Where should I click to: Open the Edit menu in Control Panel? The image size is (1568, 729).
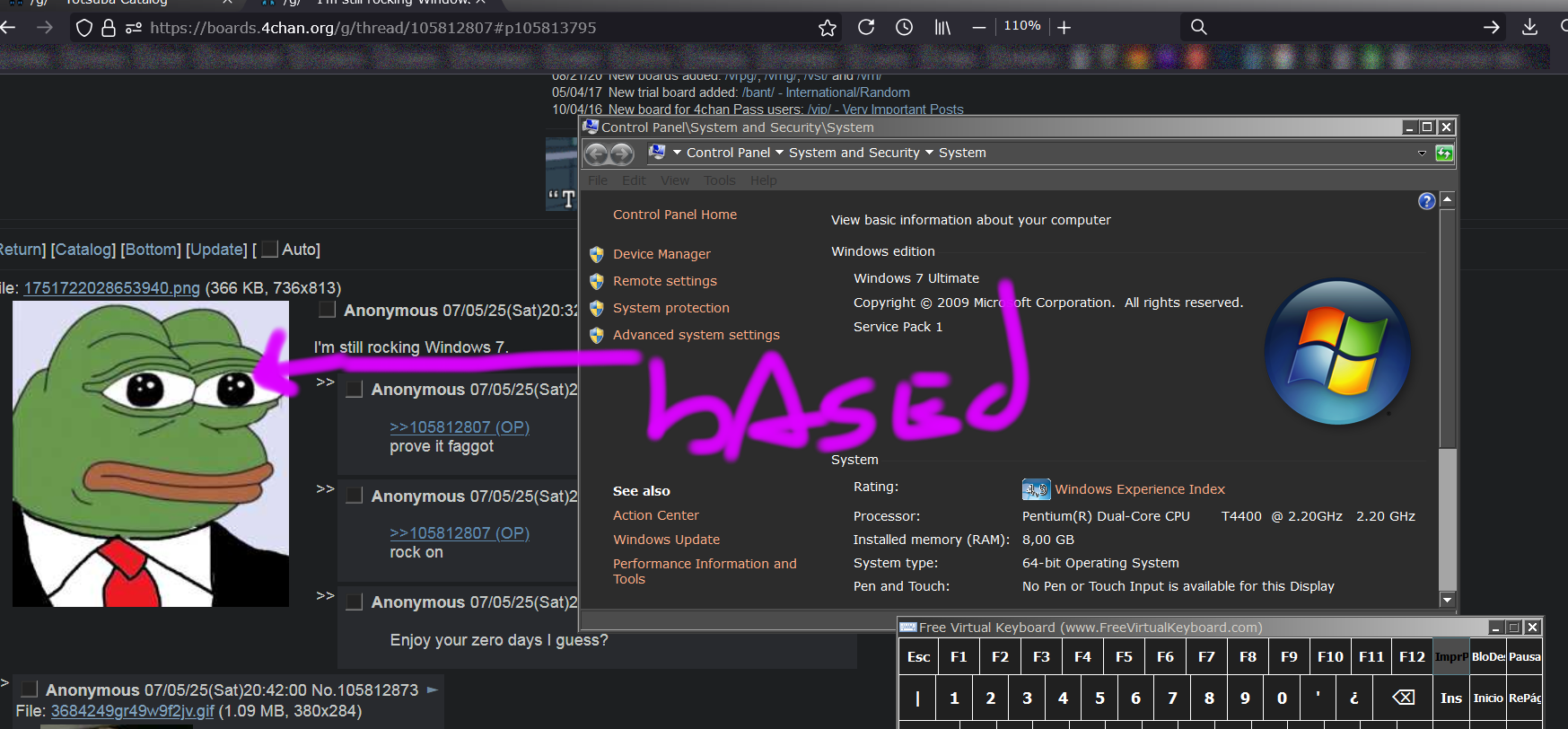tap(634, 180)
